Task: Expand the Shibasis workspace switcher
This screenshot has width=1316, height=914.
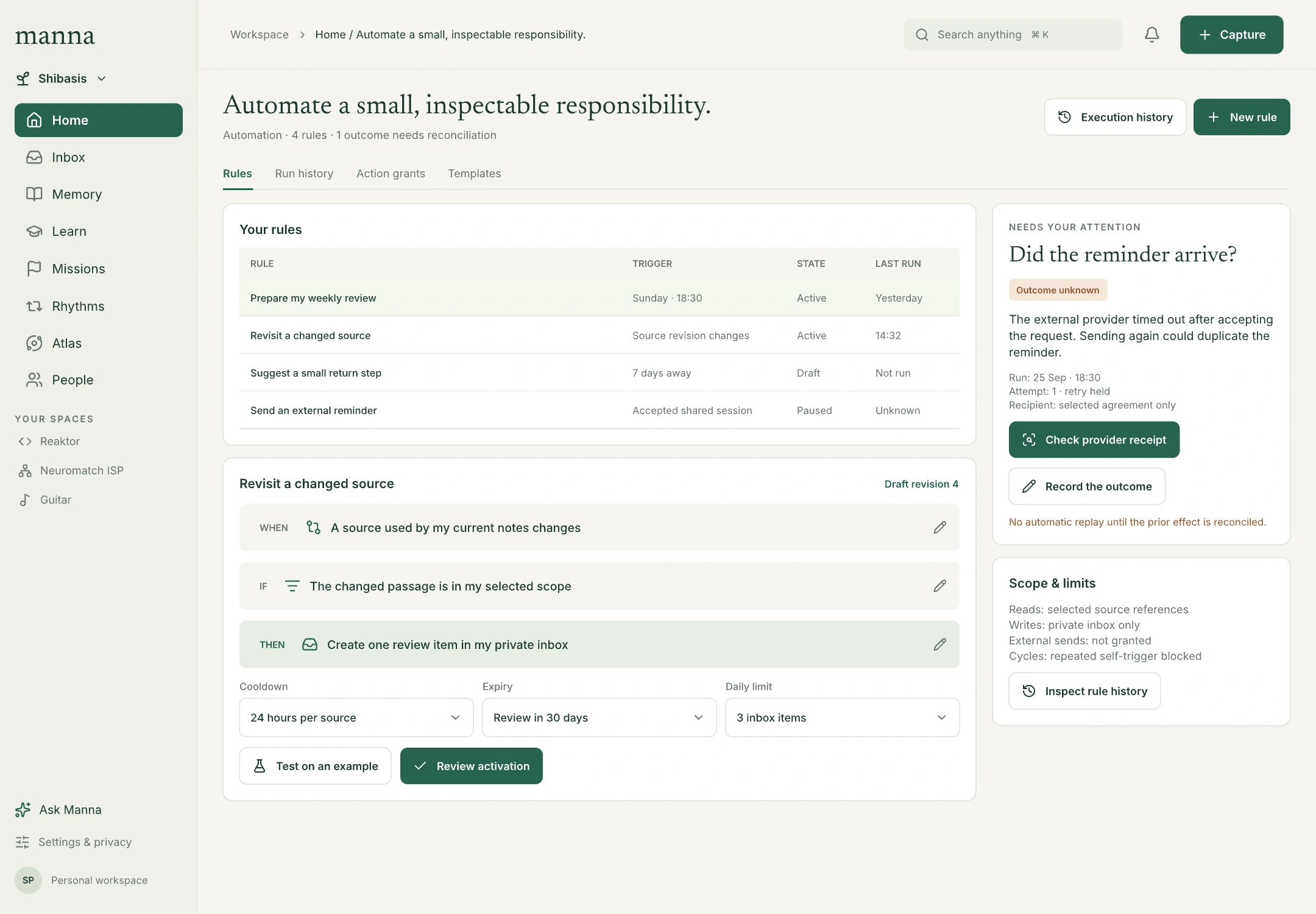Action: [61, 79]
